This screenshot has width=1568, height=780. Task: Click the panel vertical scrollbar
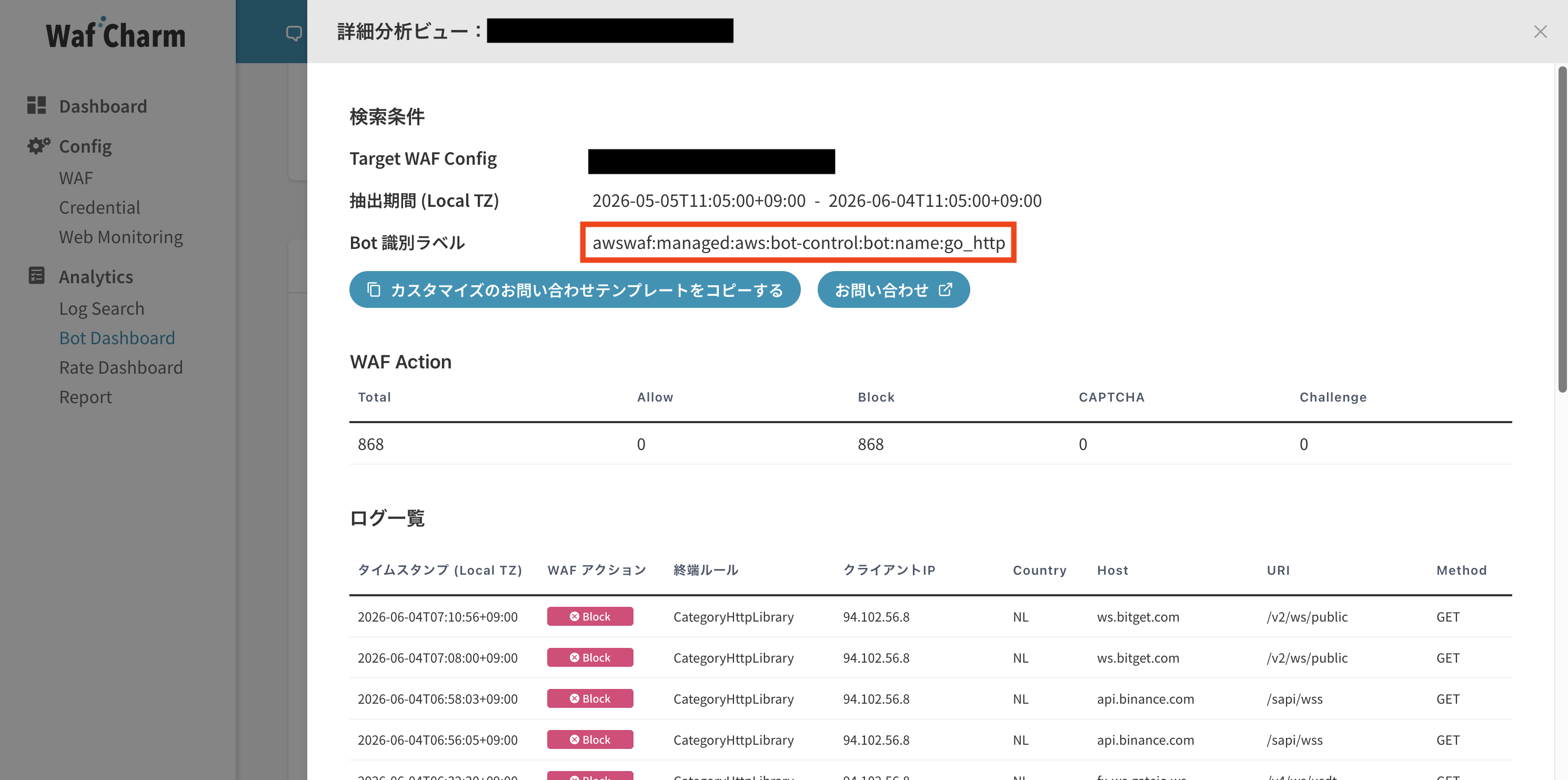tap(1562, 229)
